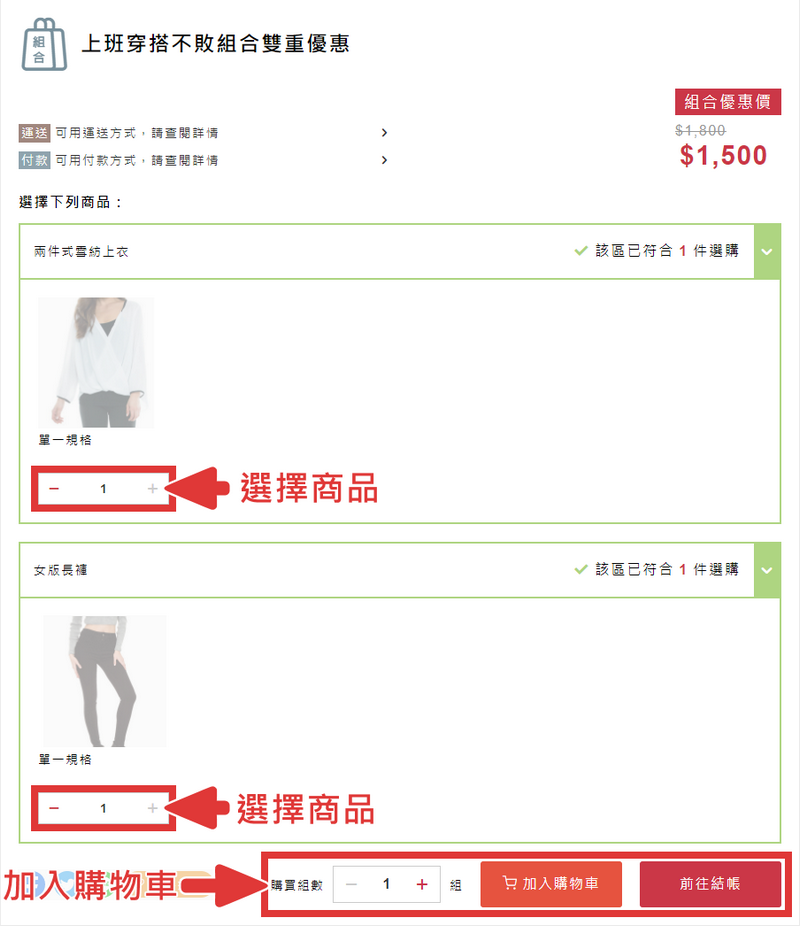Click the combo shopping bag icon
The height and width of the screenshot is (926, 800).
click(x=44, y=44)
